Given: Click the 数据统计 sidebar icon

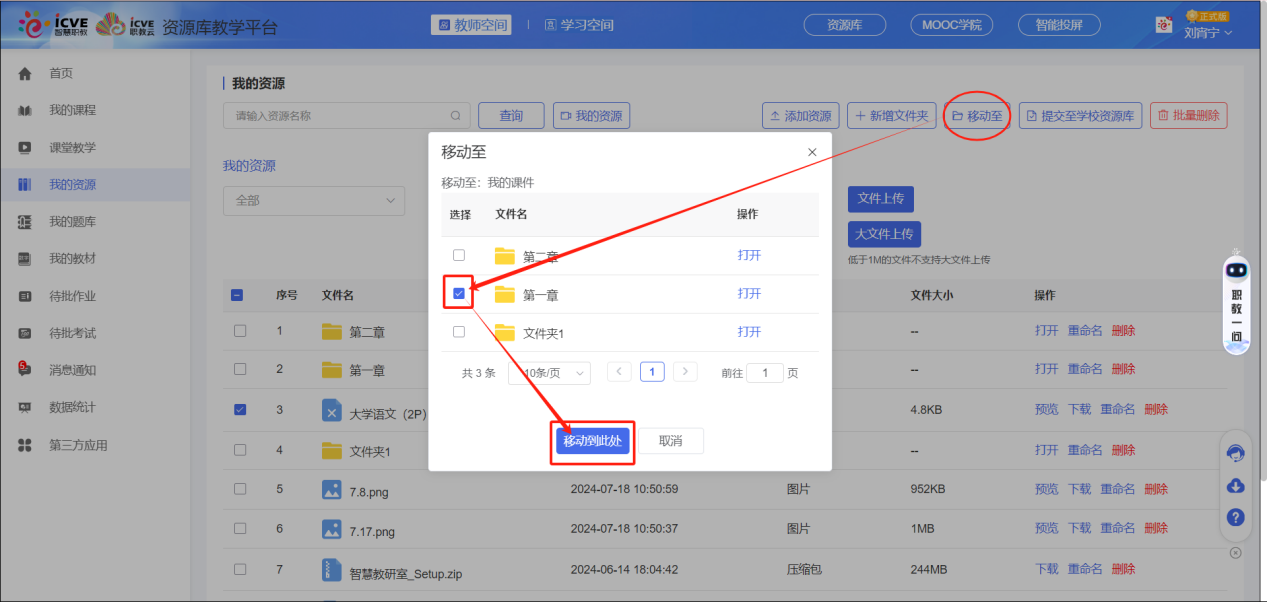Looking at the screenshot, I should pos(26,407).
